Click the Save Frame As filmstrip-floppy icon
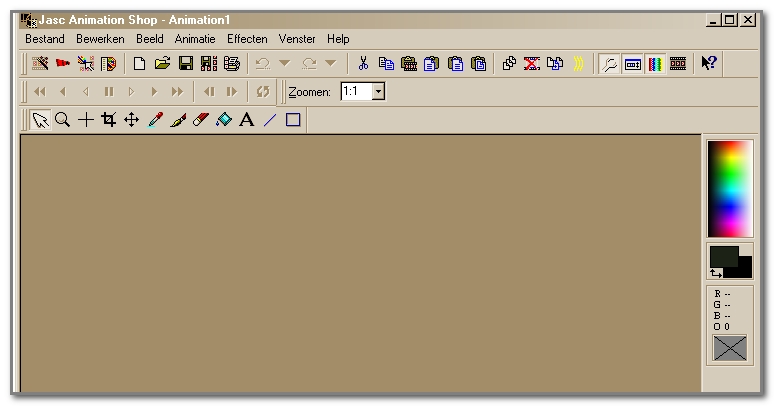Screen dimensions: 774x406 pos(209,63)
